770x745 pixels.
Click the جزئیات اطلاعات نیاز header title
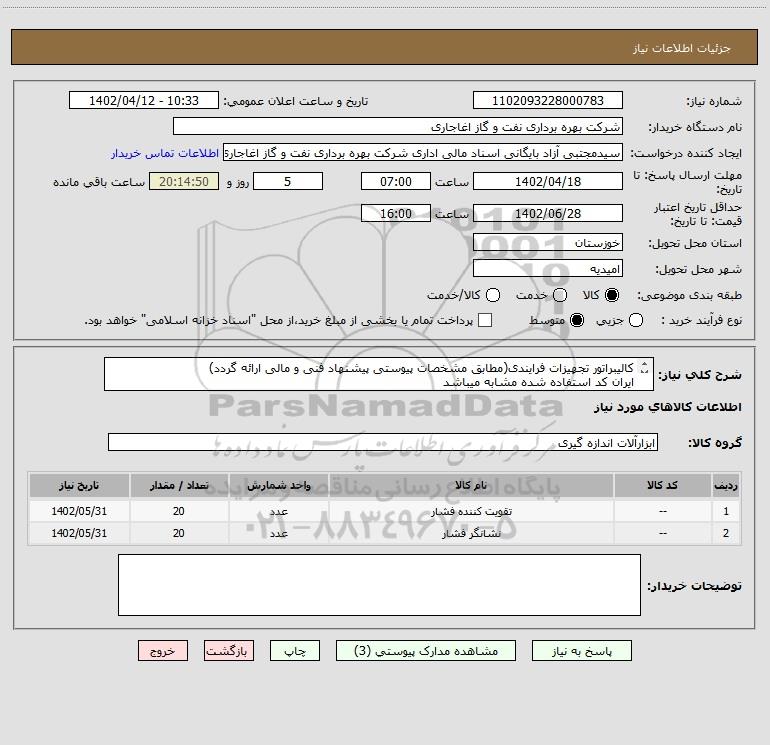point(682,48)
